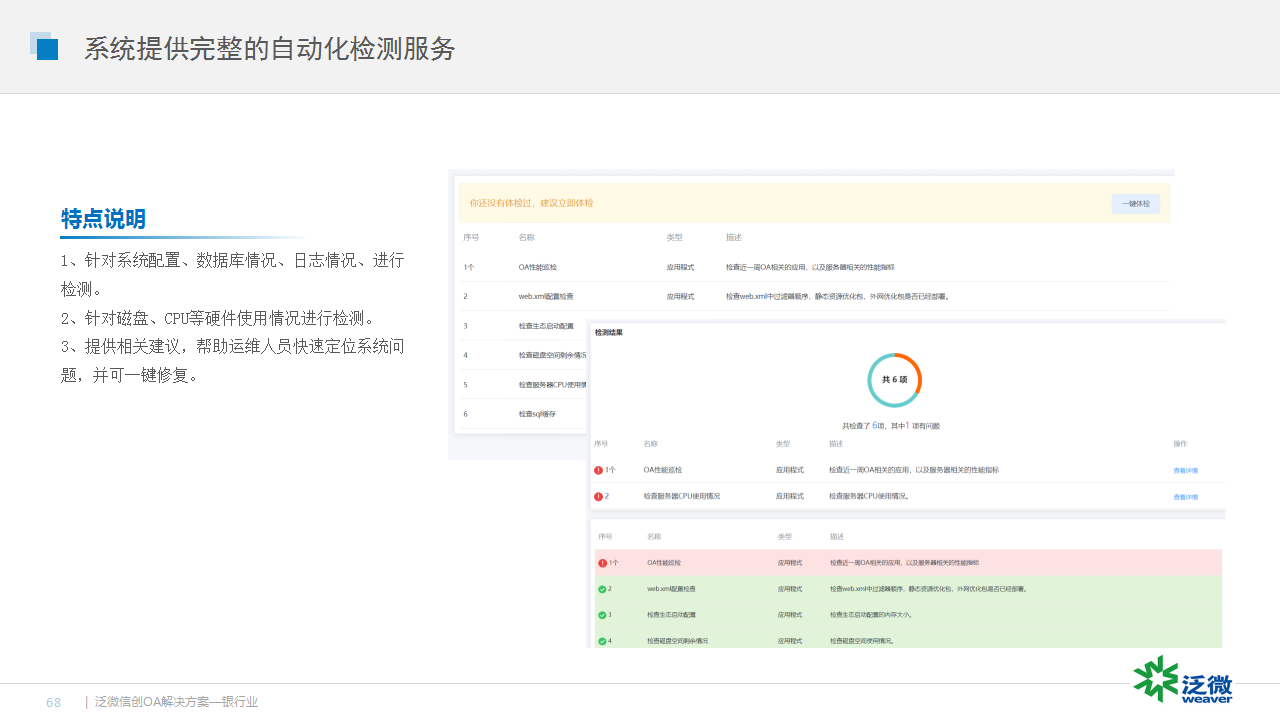This screenshot has height=720, width=1280.
Task: Select 检查sql缓存 row in the list
Action: coord(536,414)
